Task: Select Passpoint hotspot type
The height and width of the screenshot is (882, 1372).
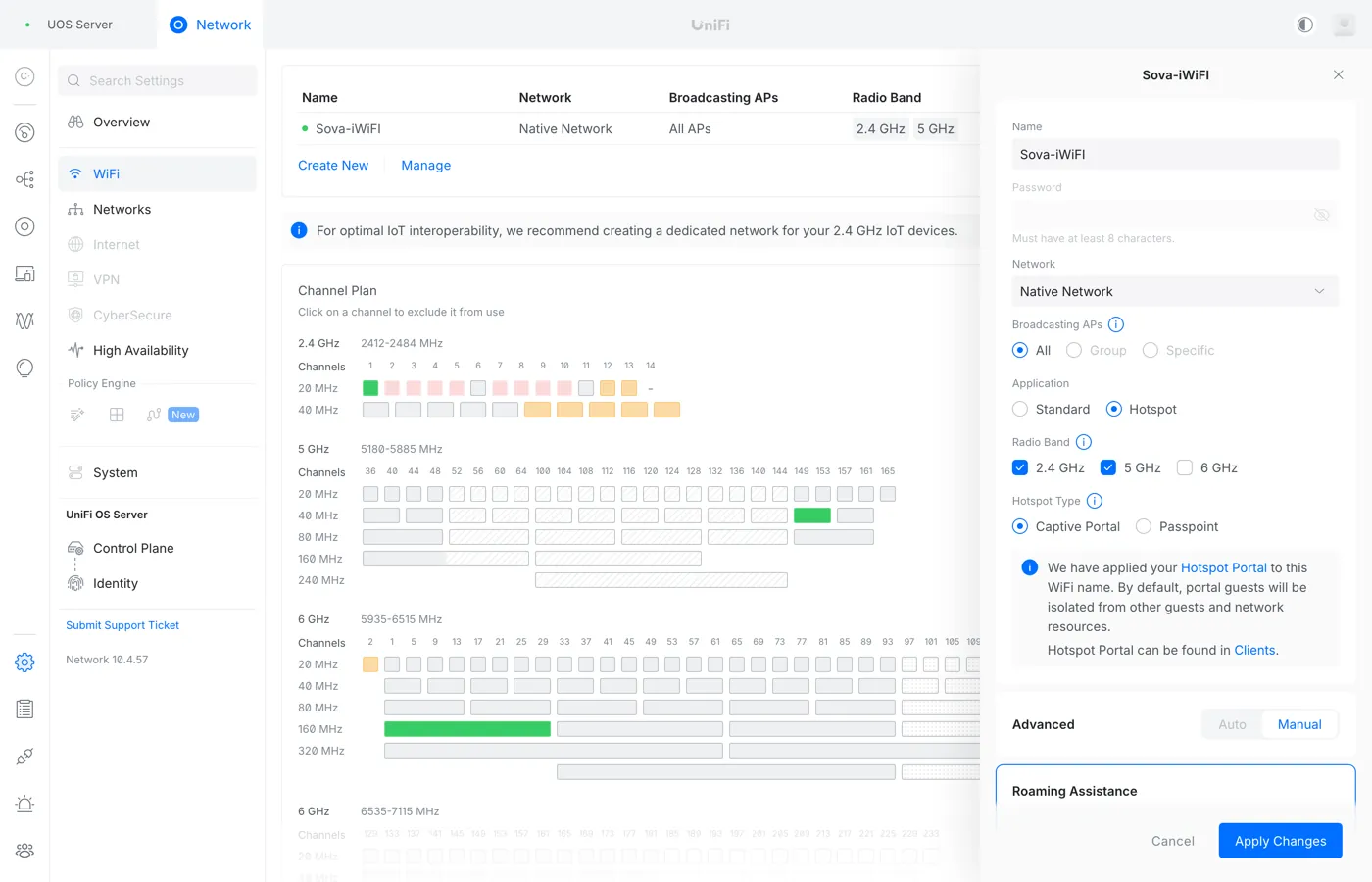Action: click(x=1144, y=526)
